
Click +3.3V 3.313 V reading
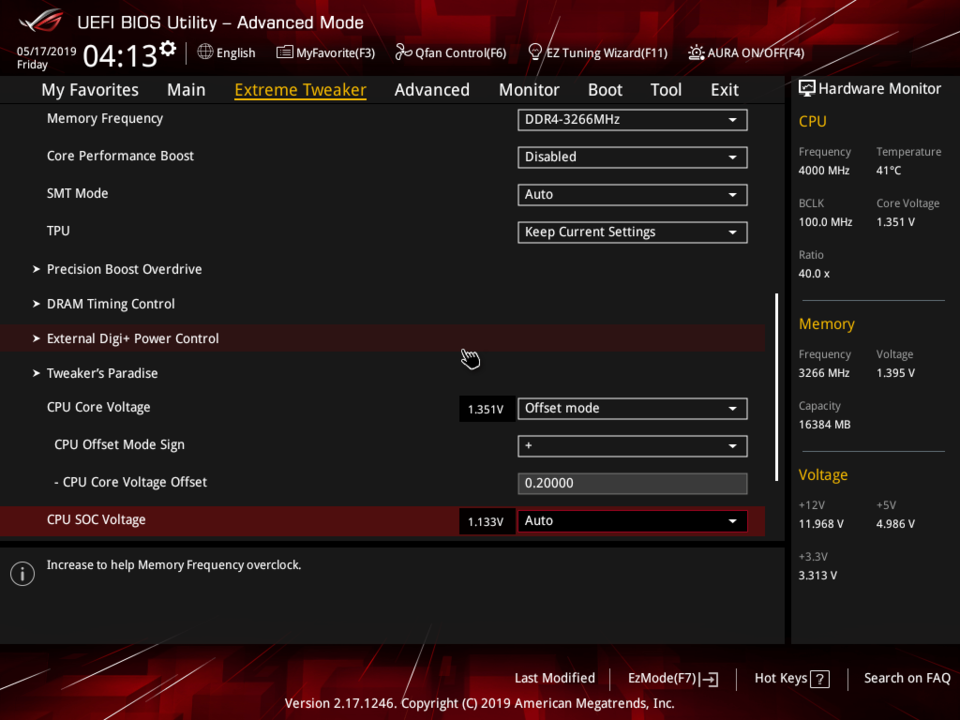pyautogui.click(x=817, y=576)
